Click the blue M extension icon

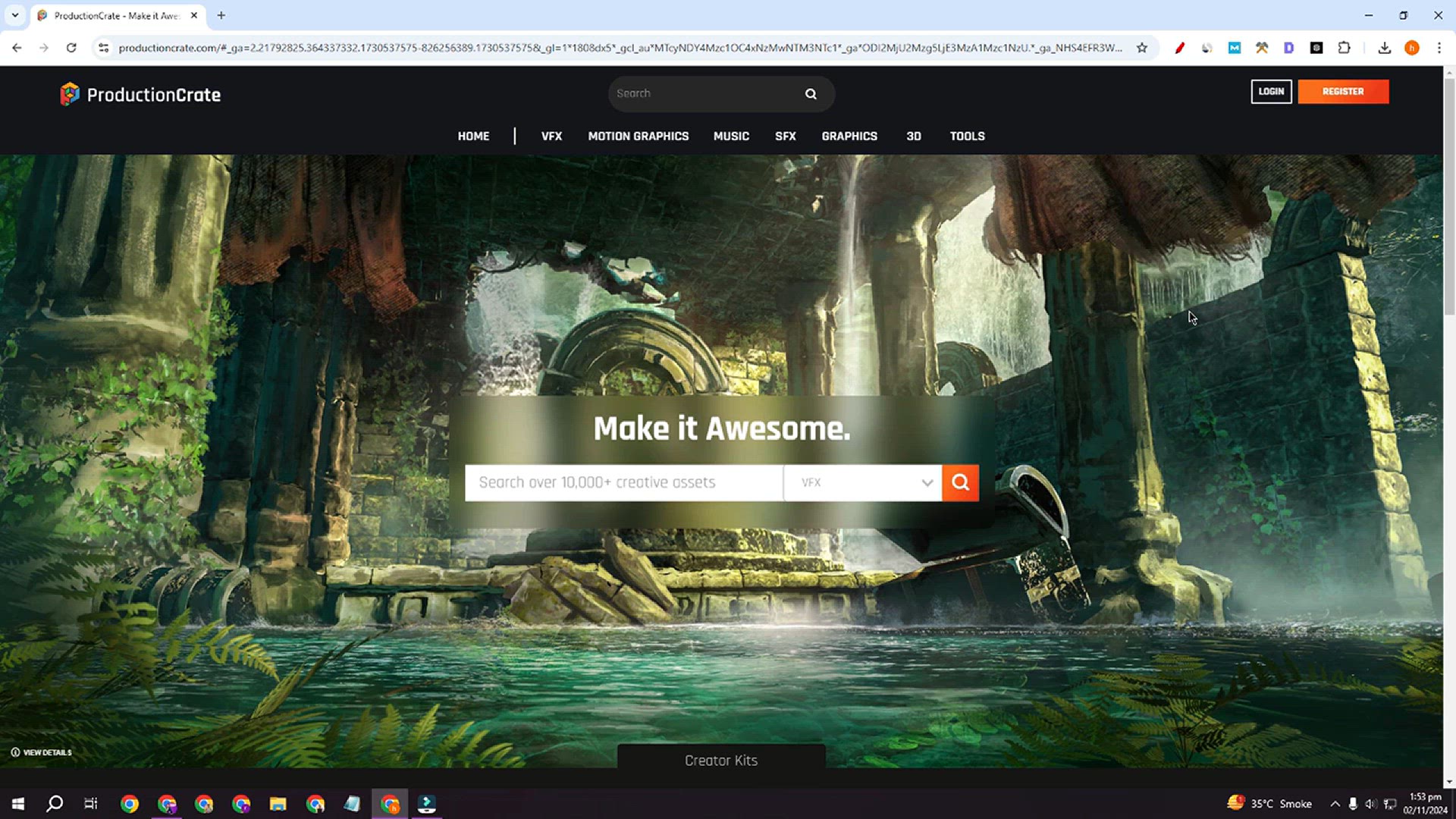(1235, 48)
